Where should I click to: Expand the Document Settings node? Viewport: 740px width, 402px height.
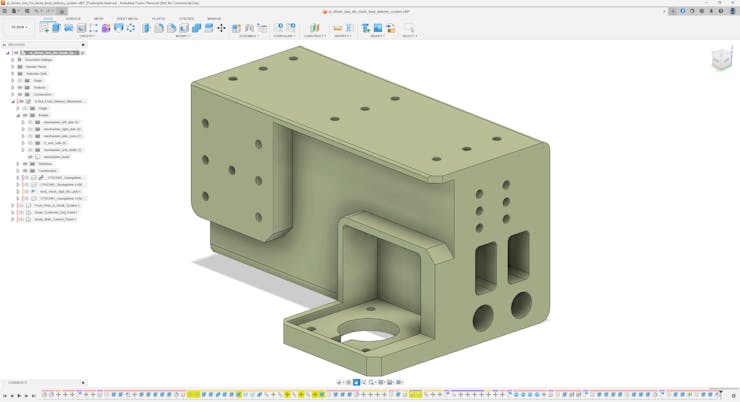pyautogui.click(x=13, y=60)
